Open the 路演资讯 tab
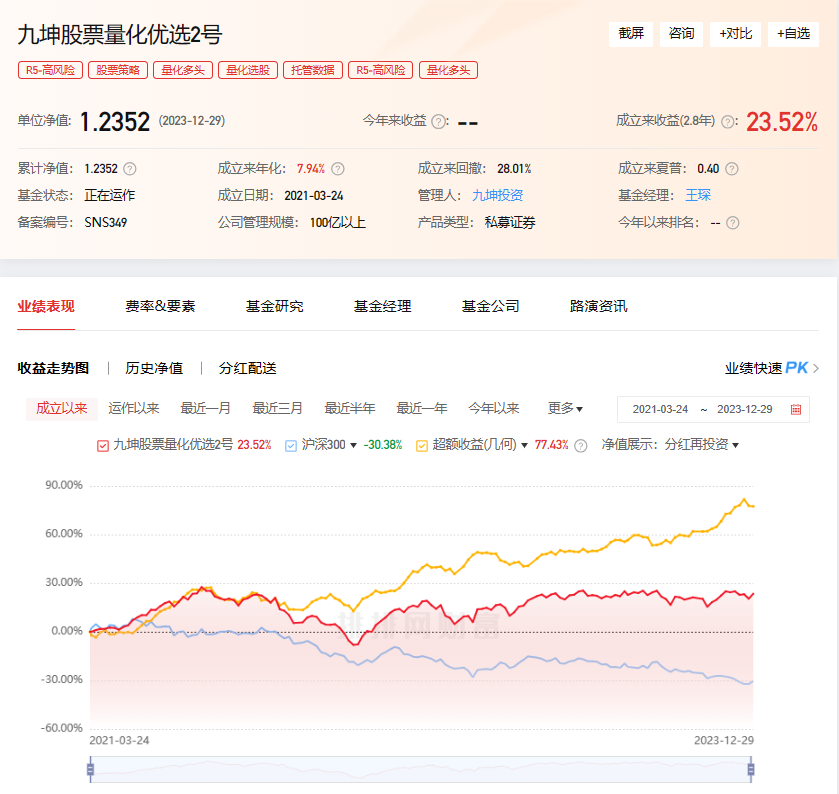839x794 pixels. tap(599, 307)
